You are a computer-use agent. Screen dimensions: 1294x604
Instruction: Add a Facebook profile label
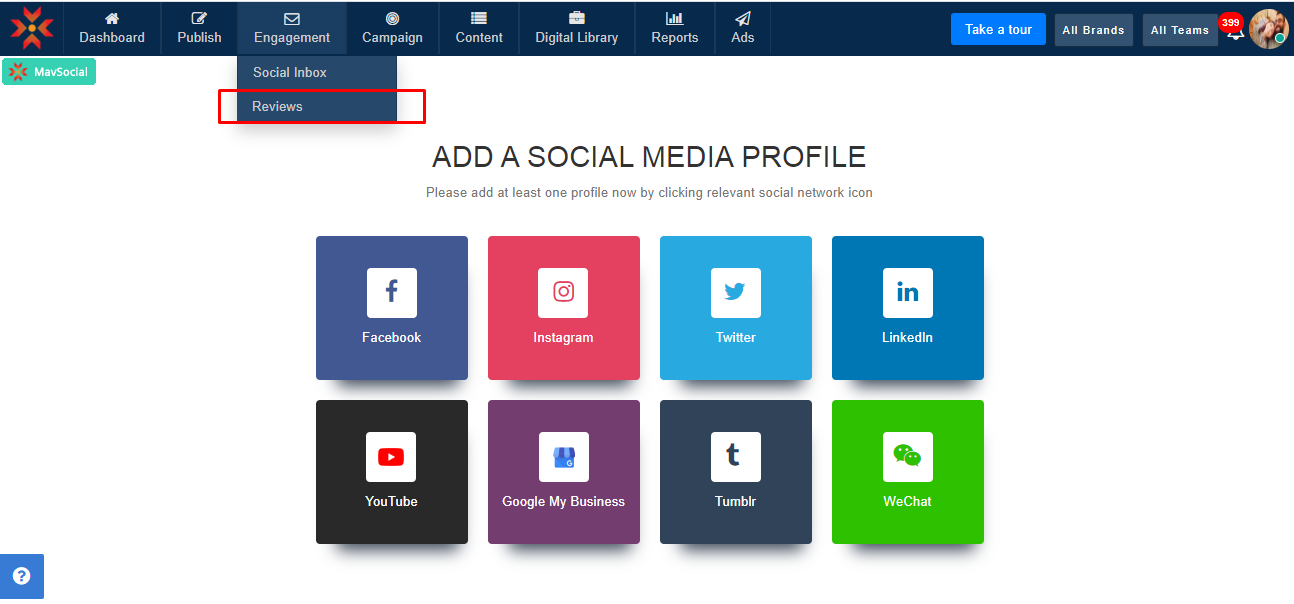click(392, 337)
